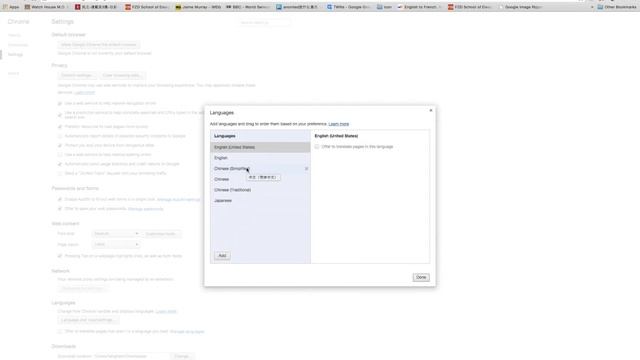640x360 pixels.
Task: Toggle report security incidents to Google checkbox
Action: coord(60,136)
